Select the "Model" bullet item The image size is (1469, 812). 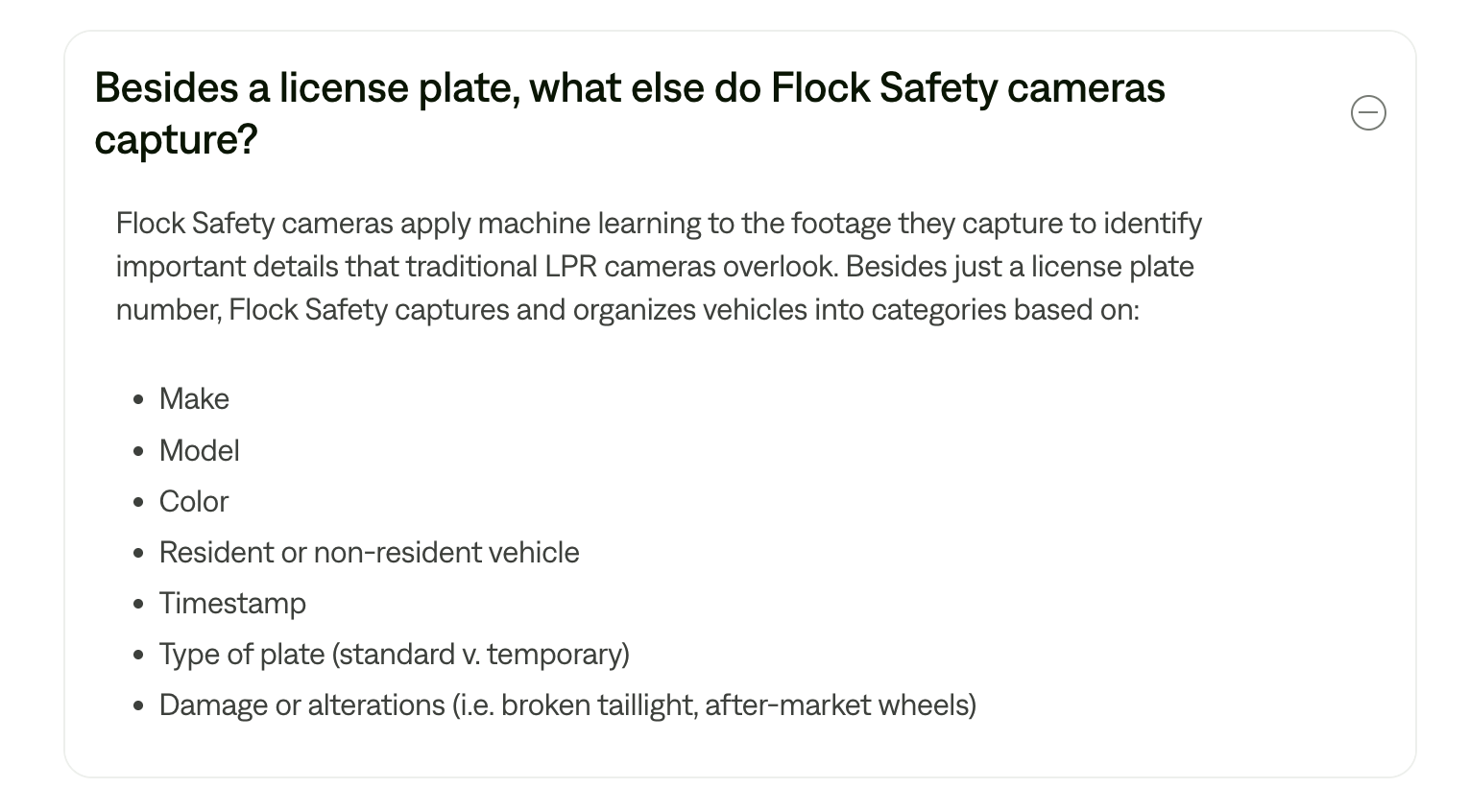200,450
